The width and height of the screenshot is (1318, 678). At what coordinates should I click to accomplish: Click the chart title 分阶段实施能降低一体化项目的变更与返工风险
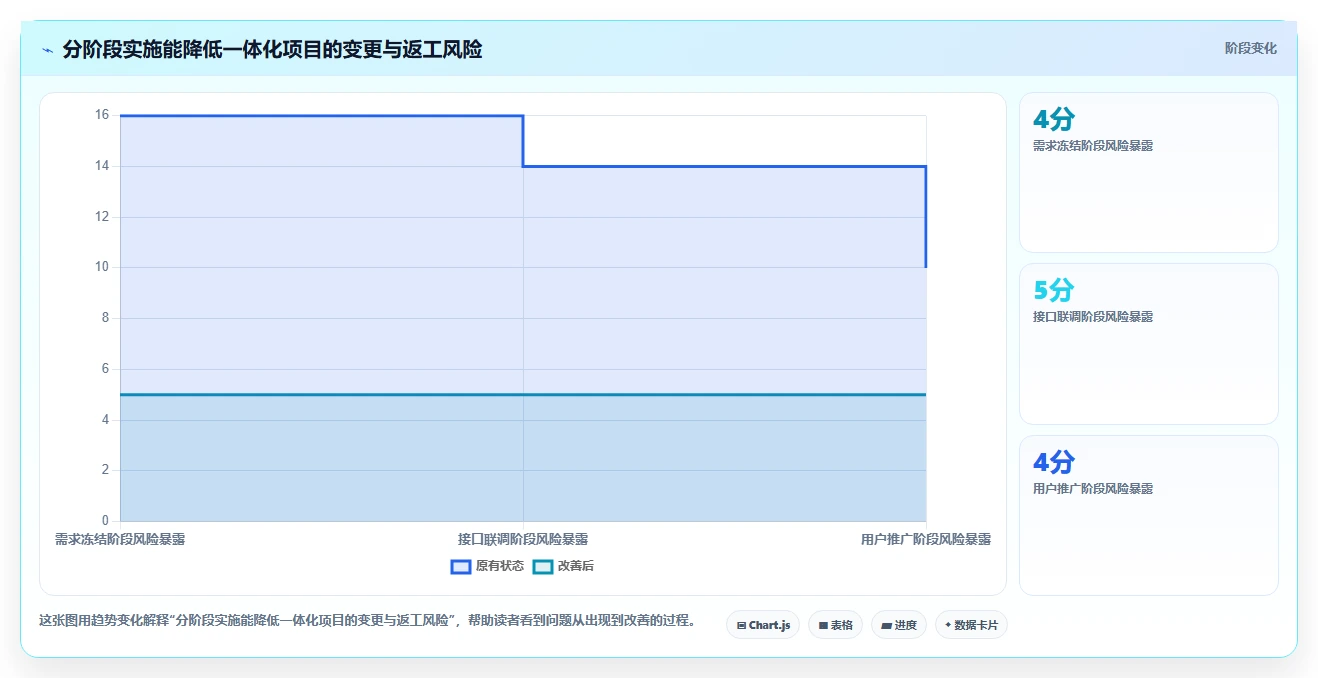click(x=272, y=49)
